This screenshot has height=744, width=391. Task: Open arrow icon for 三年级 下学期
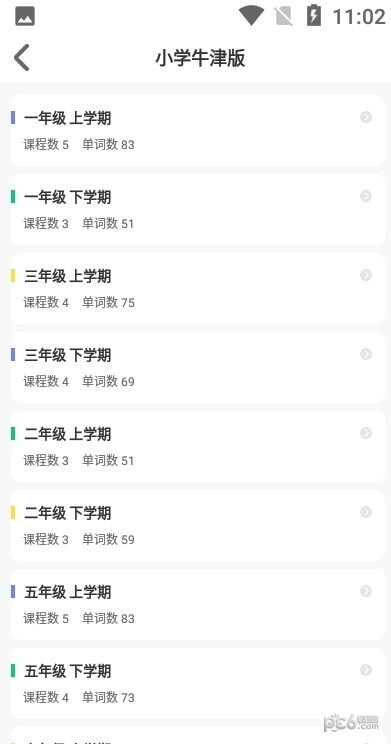[366, 354]
